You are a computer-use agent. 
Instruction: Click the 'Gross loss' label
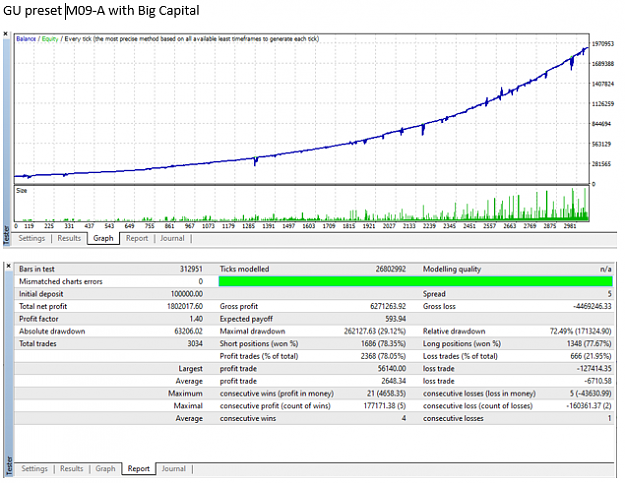[439, 306]
